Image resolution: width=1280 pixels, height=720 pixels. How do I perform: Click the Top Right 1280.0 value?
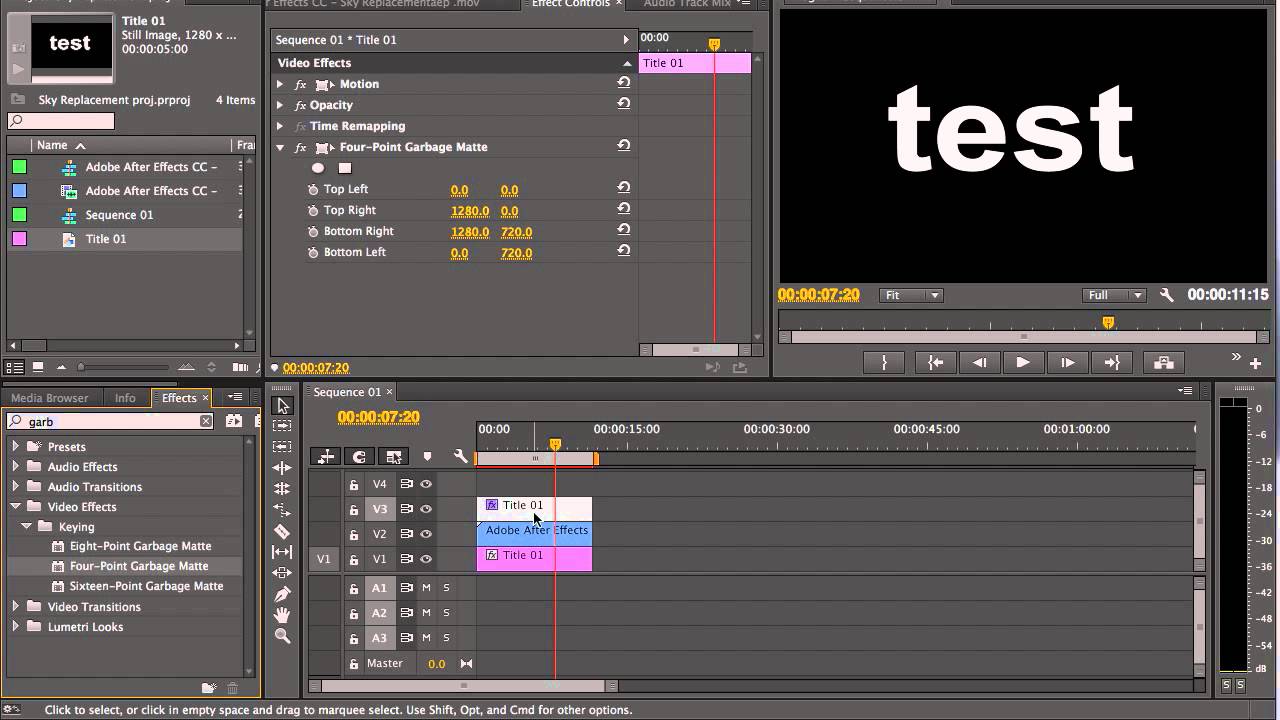tap(470, 211)
